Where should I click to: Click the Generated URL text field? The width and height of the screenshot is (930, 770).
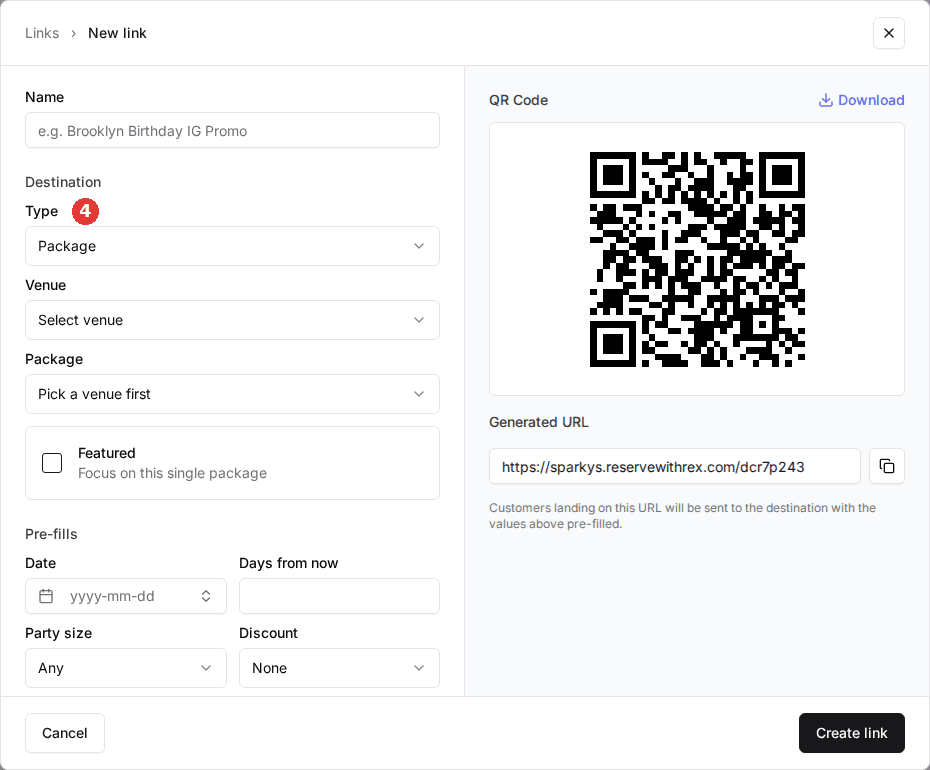(x=675, y=466)
